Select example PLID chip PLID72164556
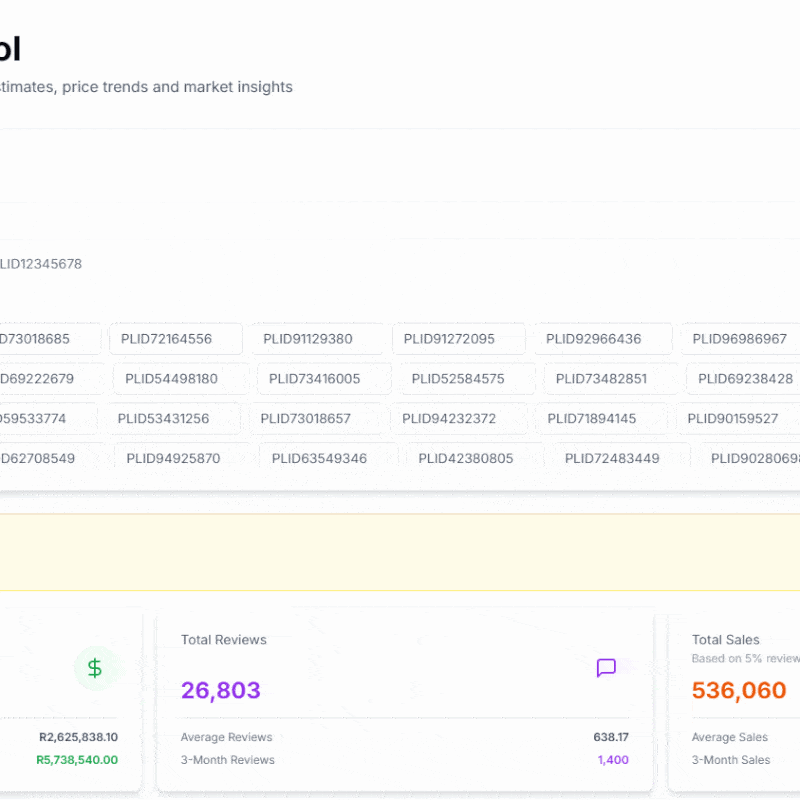This screenshot has height=800, width=800. pos(176,339)
